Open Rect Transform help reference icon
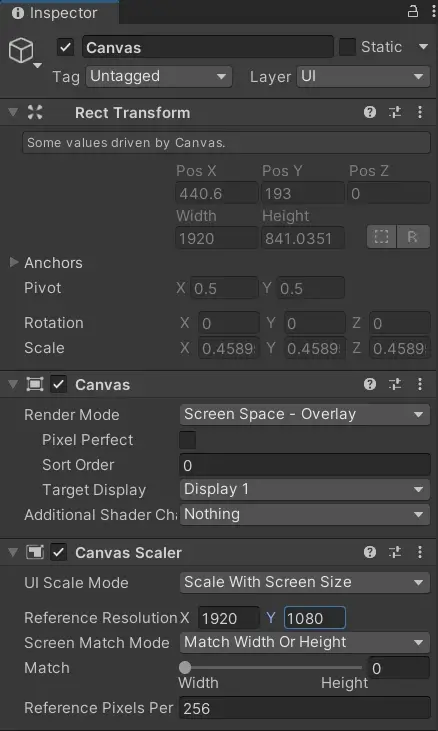 coord(370,112)
